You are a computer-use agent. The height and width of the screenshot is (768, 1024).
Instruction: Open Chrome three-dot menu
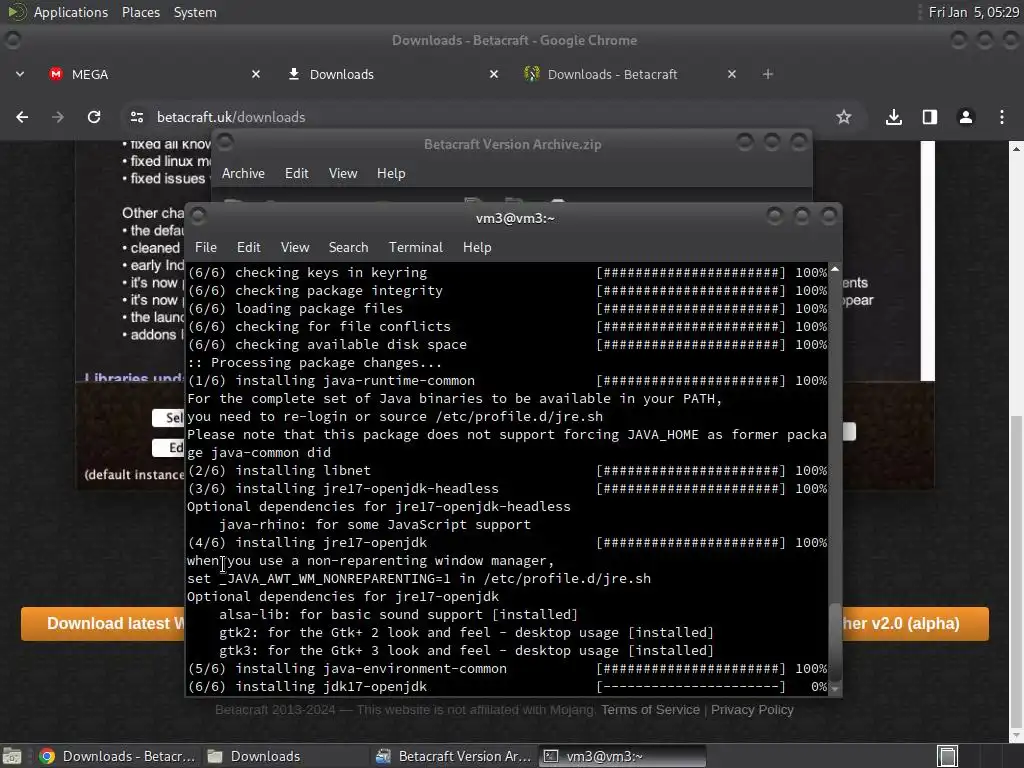click(x=1002, y=117)
